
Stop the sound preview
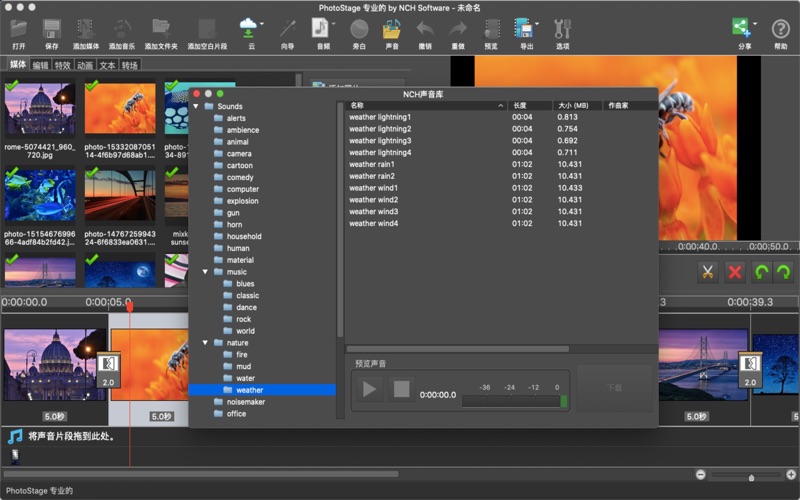coord(402,389)
